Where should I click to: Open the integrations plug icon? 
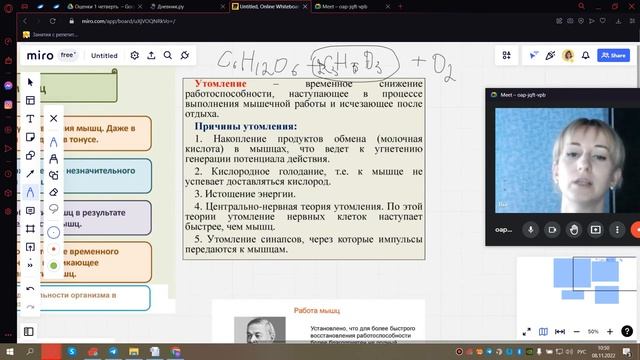coord(185,55)
